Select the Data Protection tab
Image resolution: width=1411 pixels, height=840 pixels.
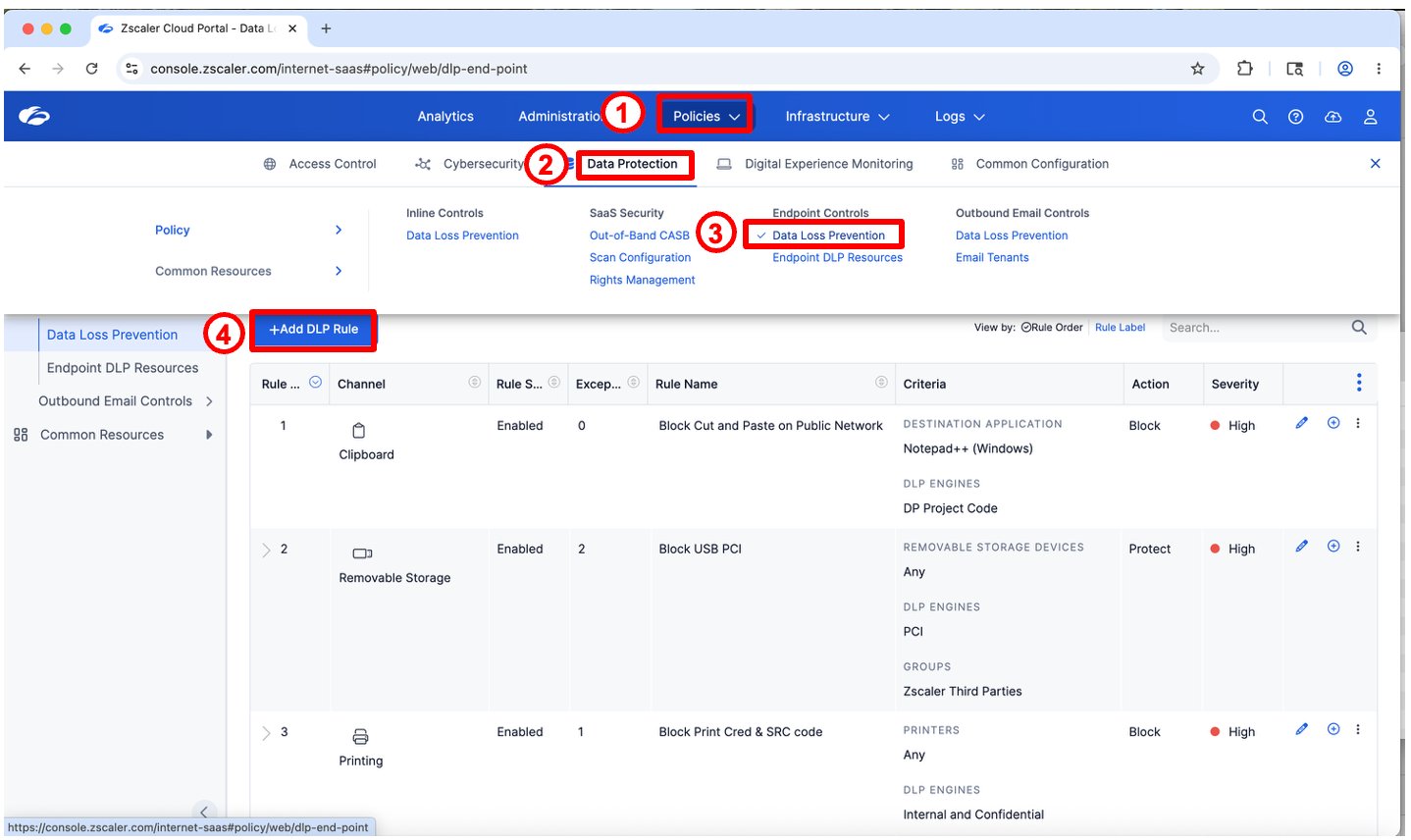click(633, 164)
